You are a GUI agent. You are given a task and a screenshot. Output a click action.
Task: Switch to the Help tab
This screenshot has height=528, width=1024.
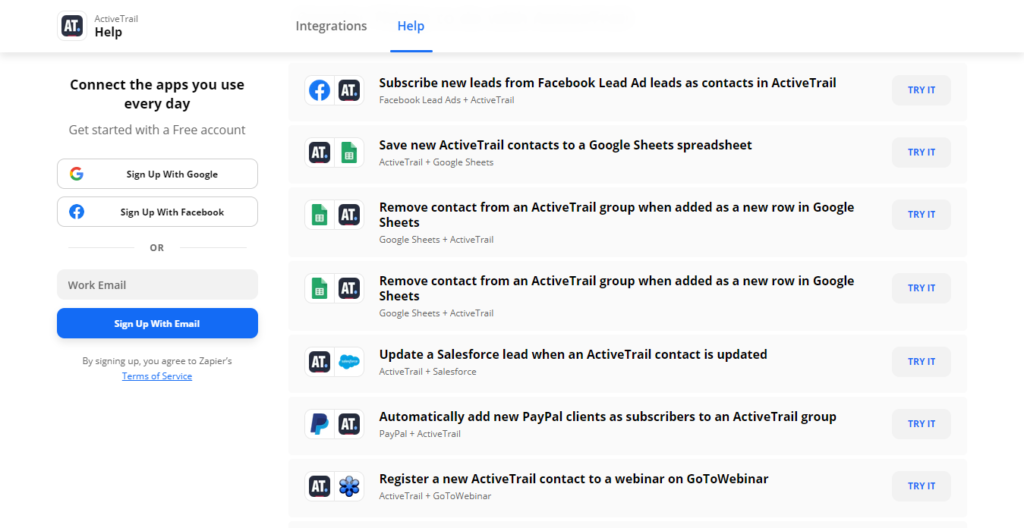[410, 26]
